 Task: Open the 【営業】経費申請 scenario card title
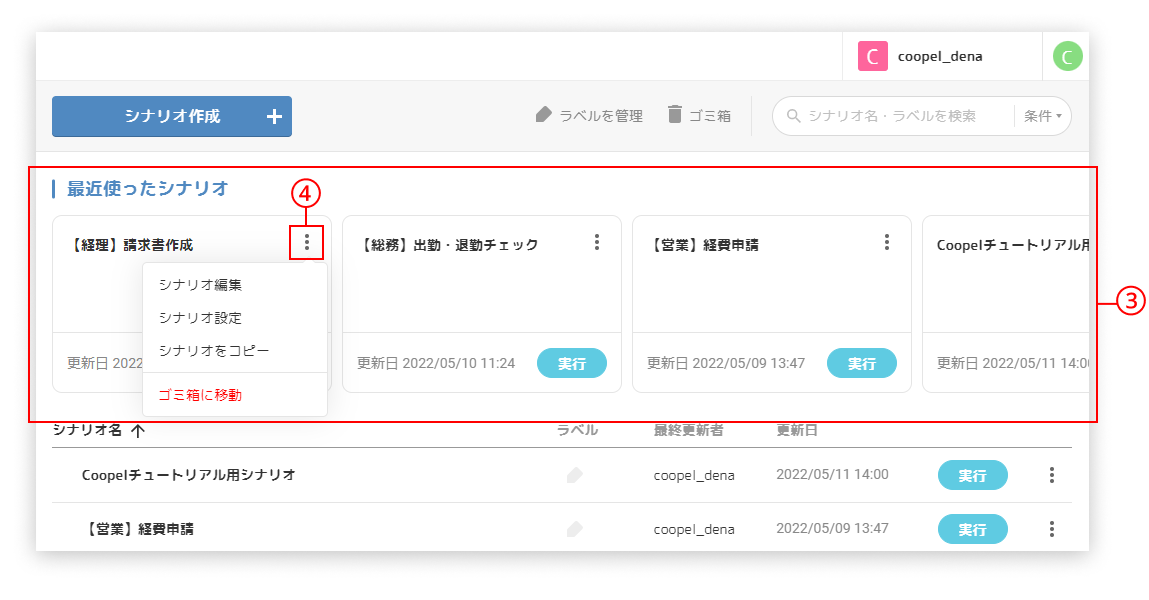pyautogui.click(x=703, y=245)
